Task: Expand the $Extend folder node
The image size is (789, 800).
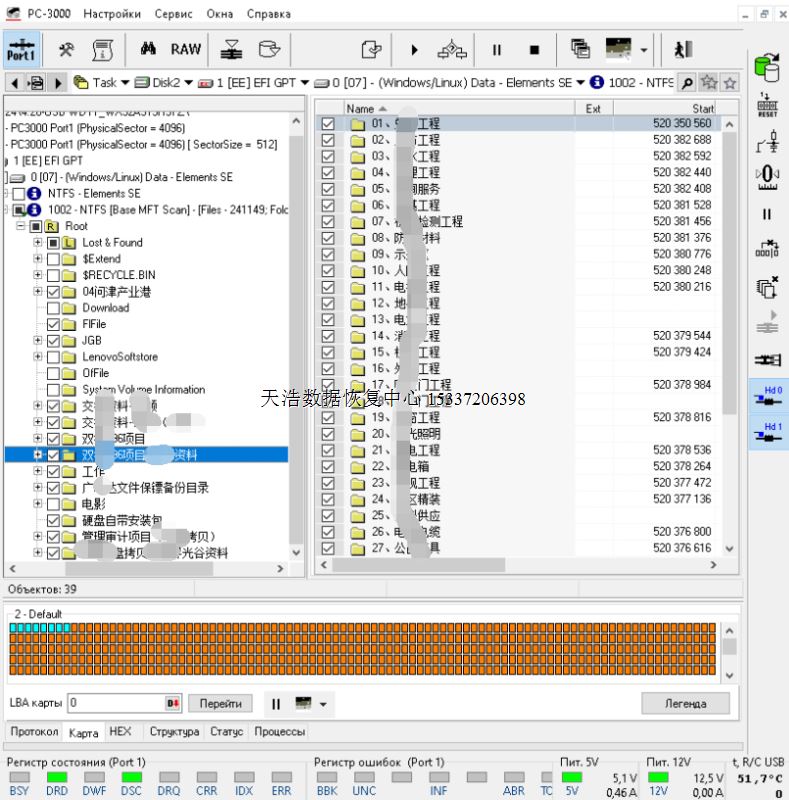Action: tap(38, 259)
